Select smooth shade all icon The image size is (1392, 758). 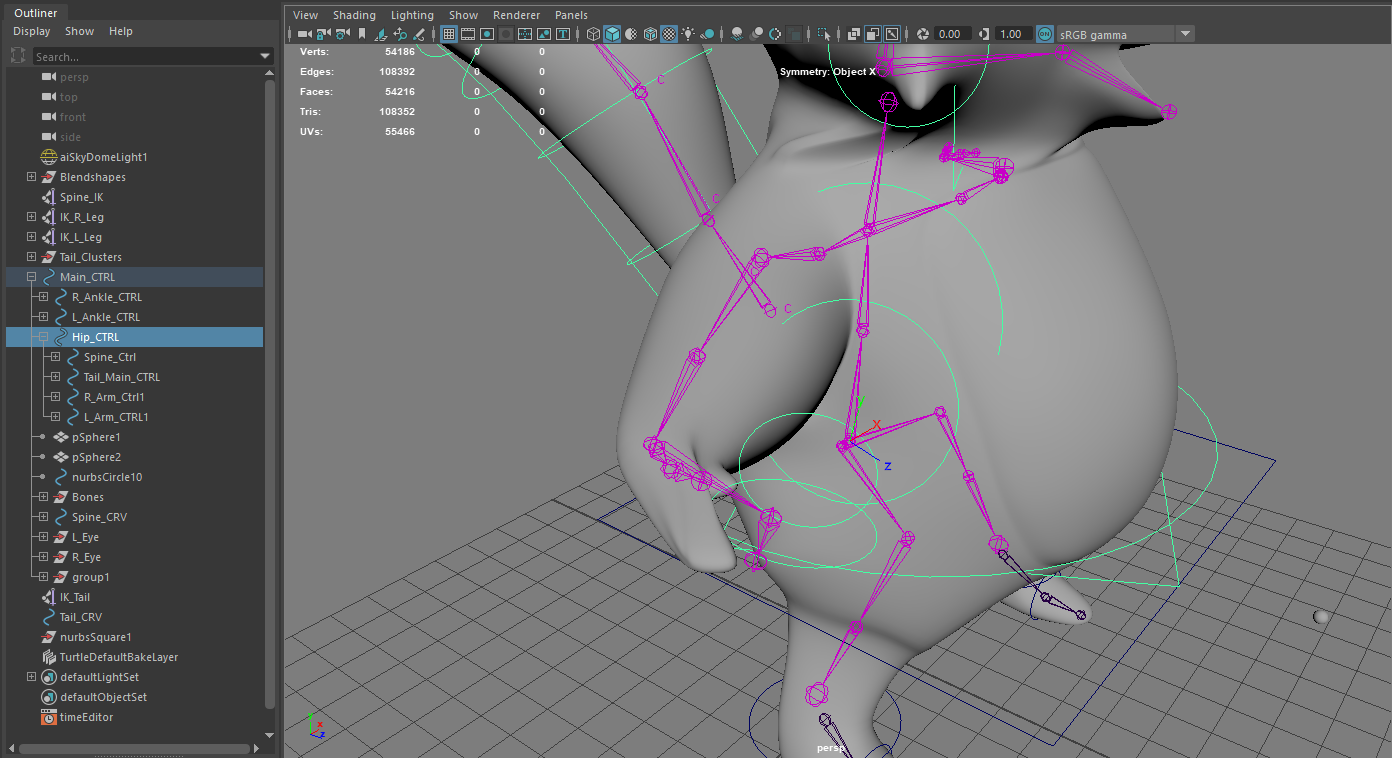(x=612, y=33)
